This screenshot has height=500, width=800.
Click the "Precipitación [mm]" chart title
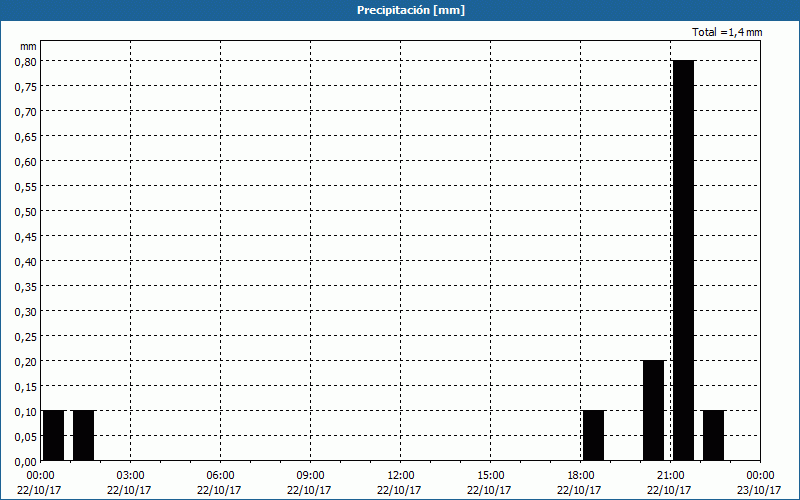click(411, 10)
